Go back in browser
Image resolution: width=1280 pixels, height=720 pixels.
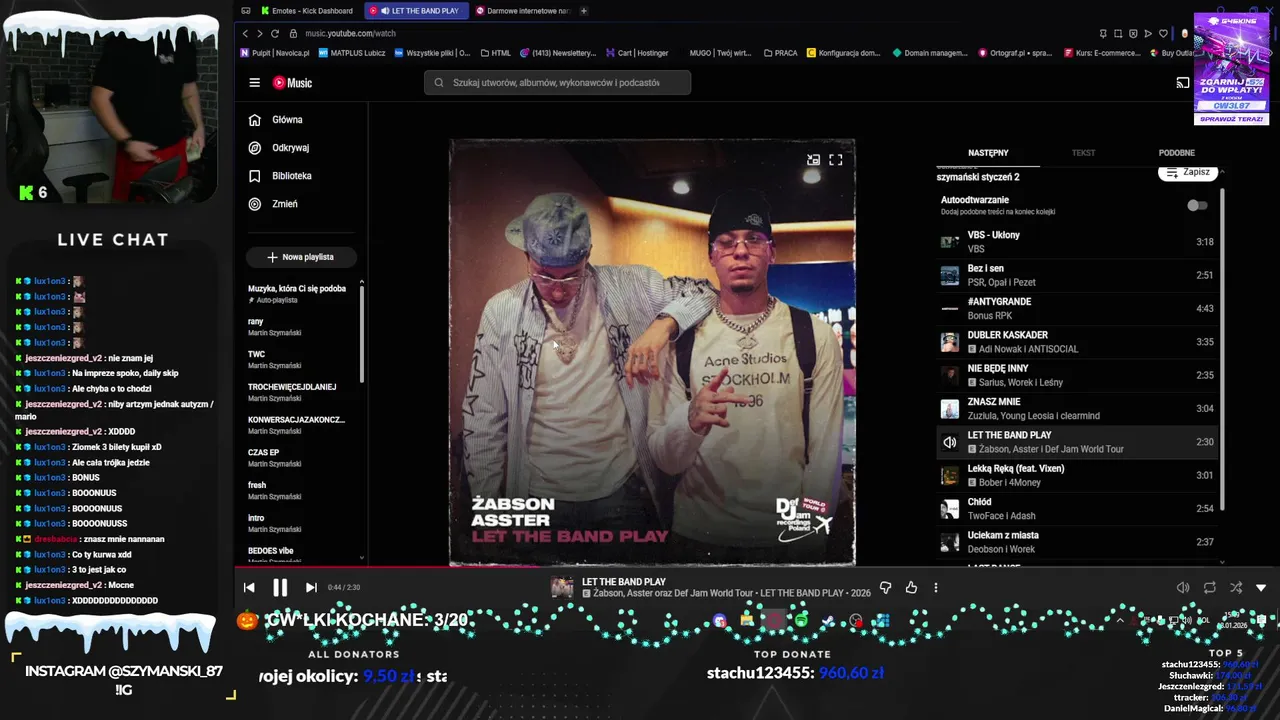pos(246,34)
